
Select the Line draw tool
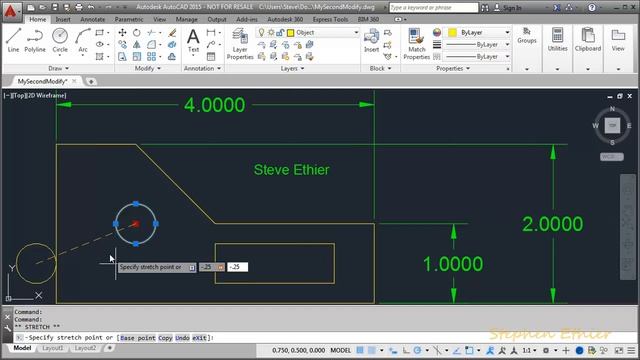pos(13,40)
